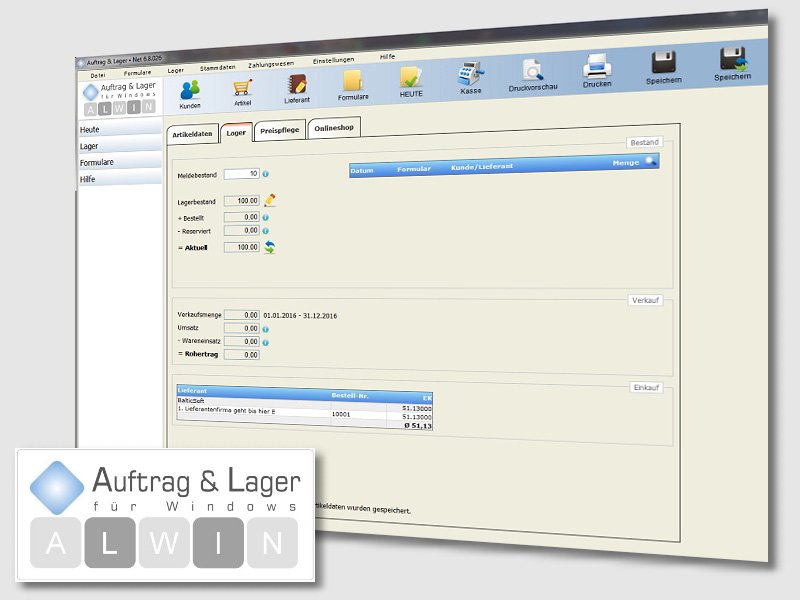800x600 pixels.
Task: Click the Lagerbestand value field
Action: tap(242, 201)
